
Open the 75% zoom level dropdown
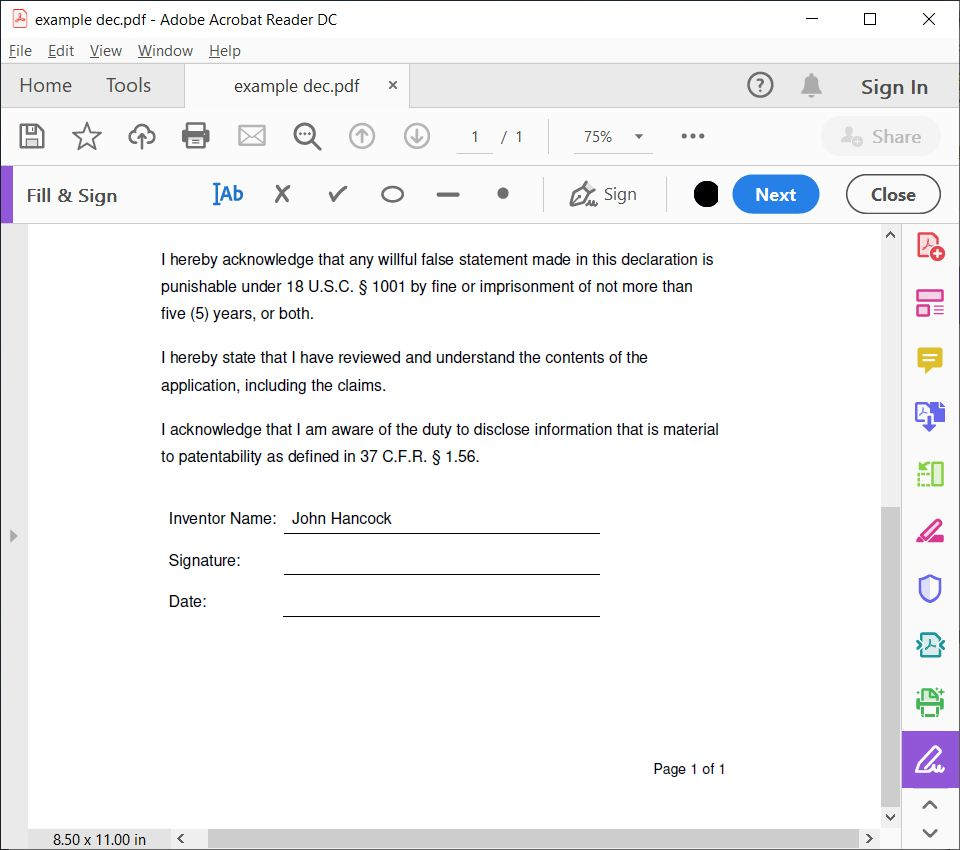tap(612, 136)
